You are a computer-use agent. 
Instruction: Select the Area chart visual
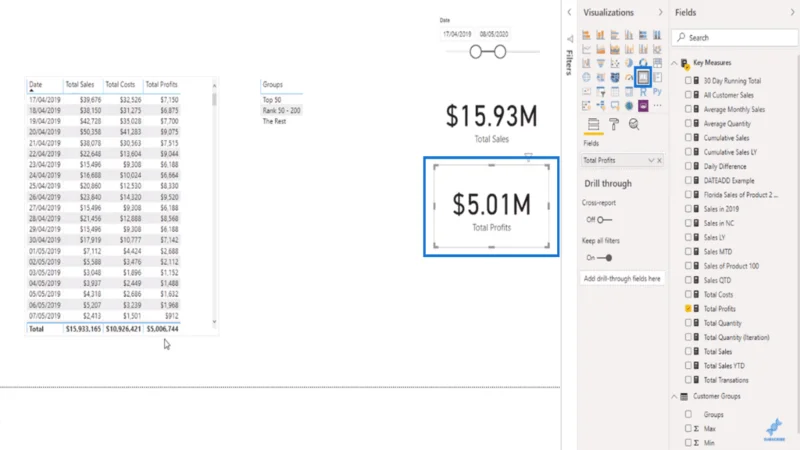point(601,49)
